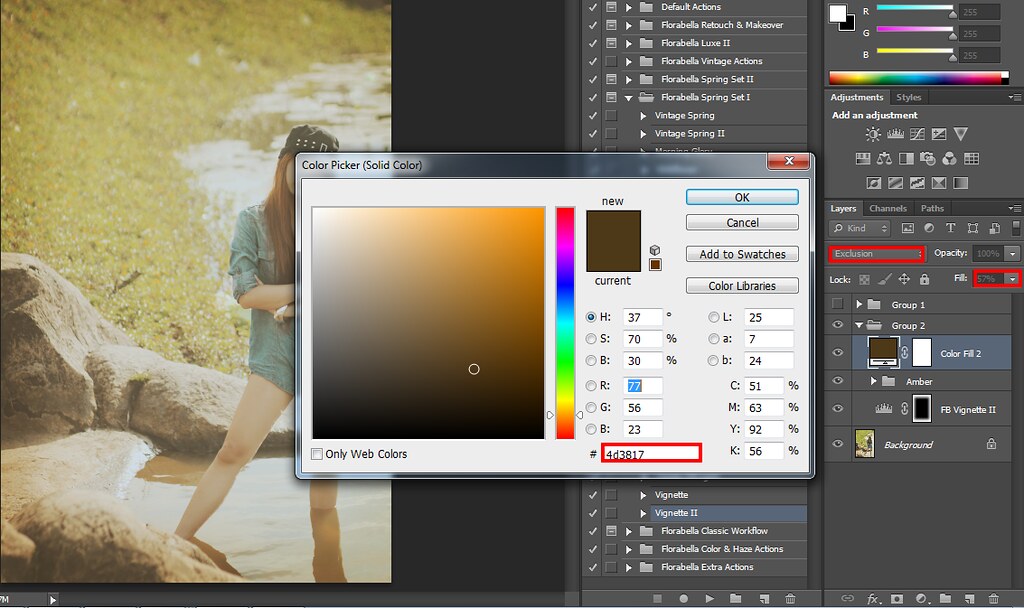Click the vertical rainbow hue slider
This screenshot has width=1024, height=608.
click(565, 320)
